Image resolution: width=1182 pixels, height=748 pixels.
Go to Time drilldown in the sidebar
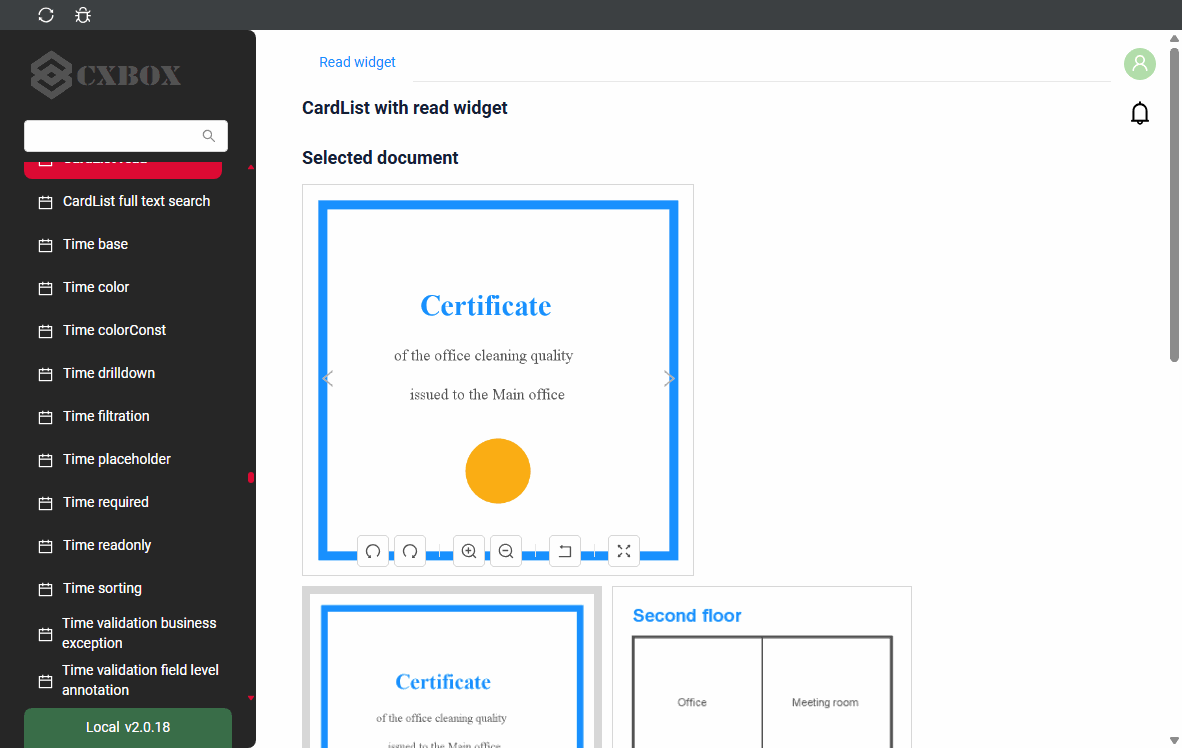point(125,373)
